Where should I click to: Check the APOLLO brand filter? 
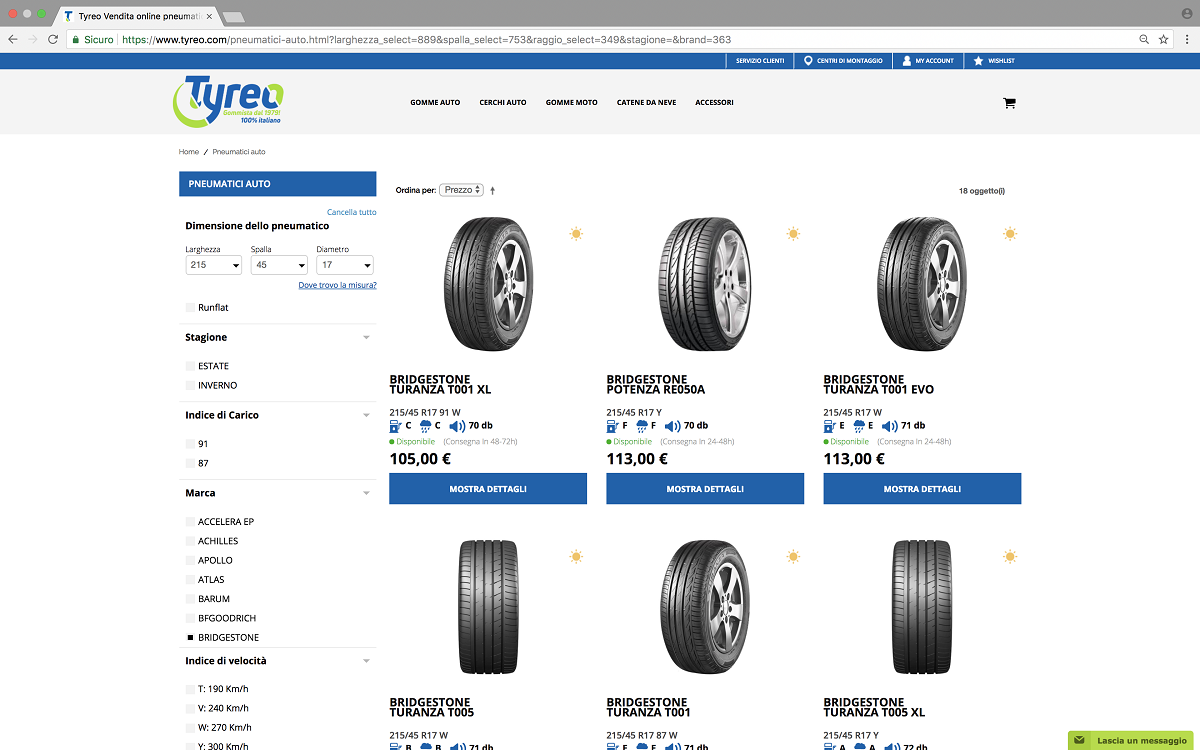coord(190,560)
